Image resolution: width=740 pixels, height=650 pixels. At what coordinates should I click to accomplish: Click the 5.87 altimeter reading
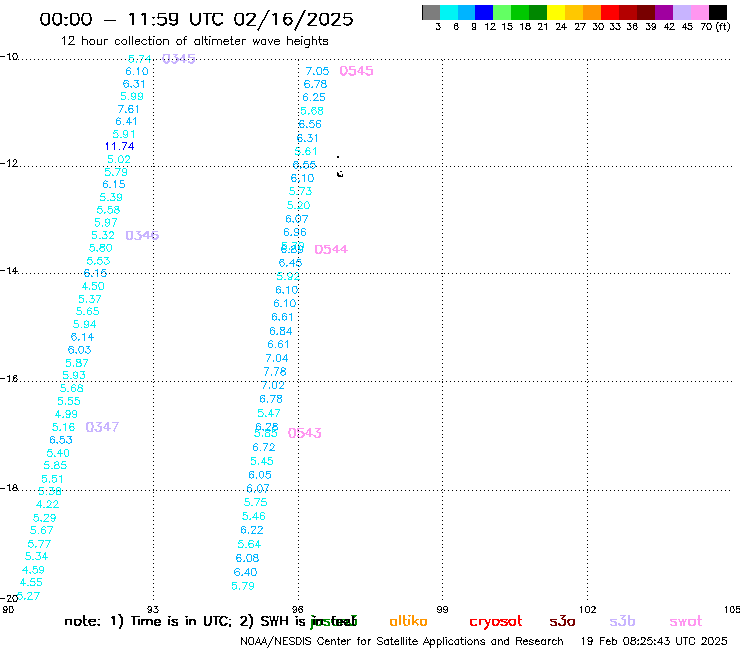pos(76,363)
